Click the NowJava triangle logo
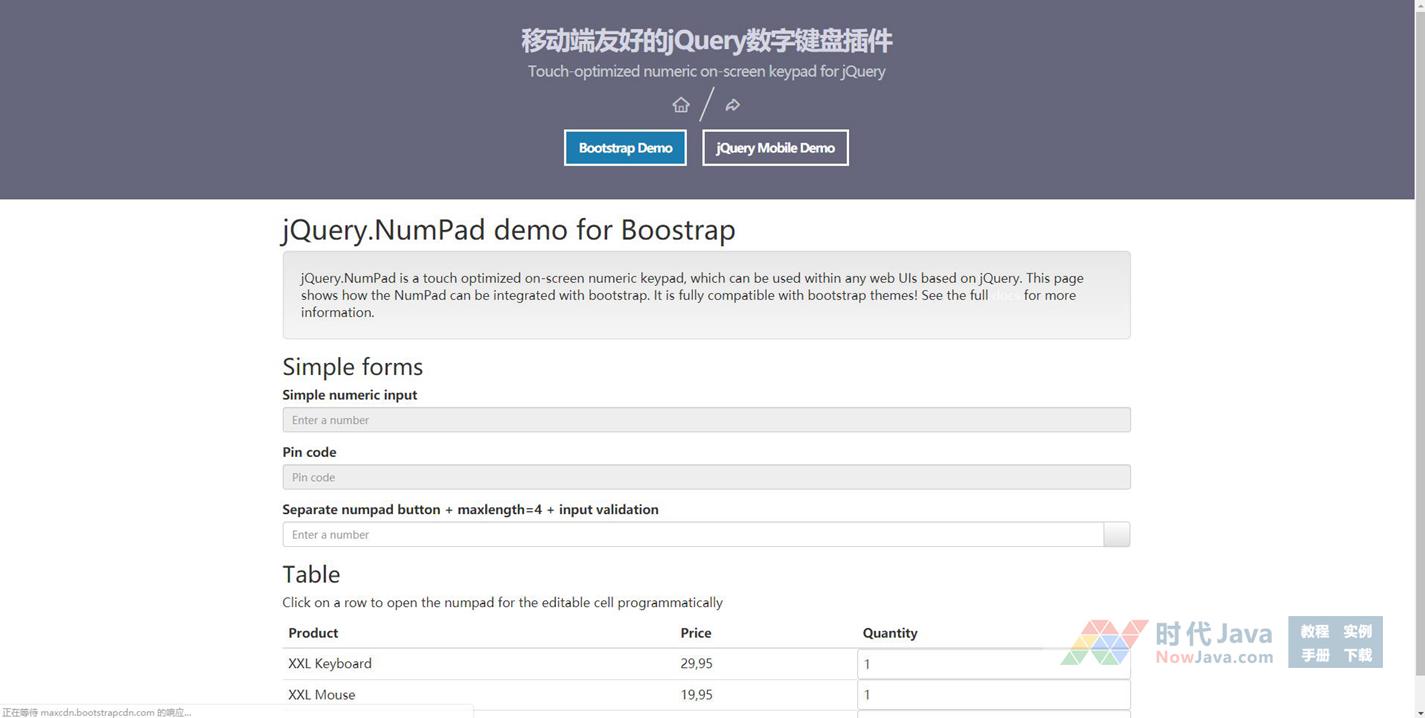The width and height of the screenshot is (1425, 718). click(x=1103, y=643)
